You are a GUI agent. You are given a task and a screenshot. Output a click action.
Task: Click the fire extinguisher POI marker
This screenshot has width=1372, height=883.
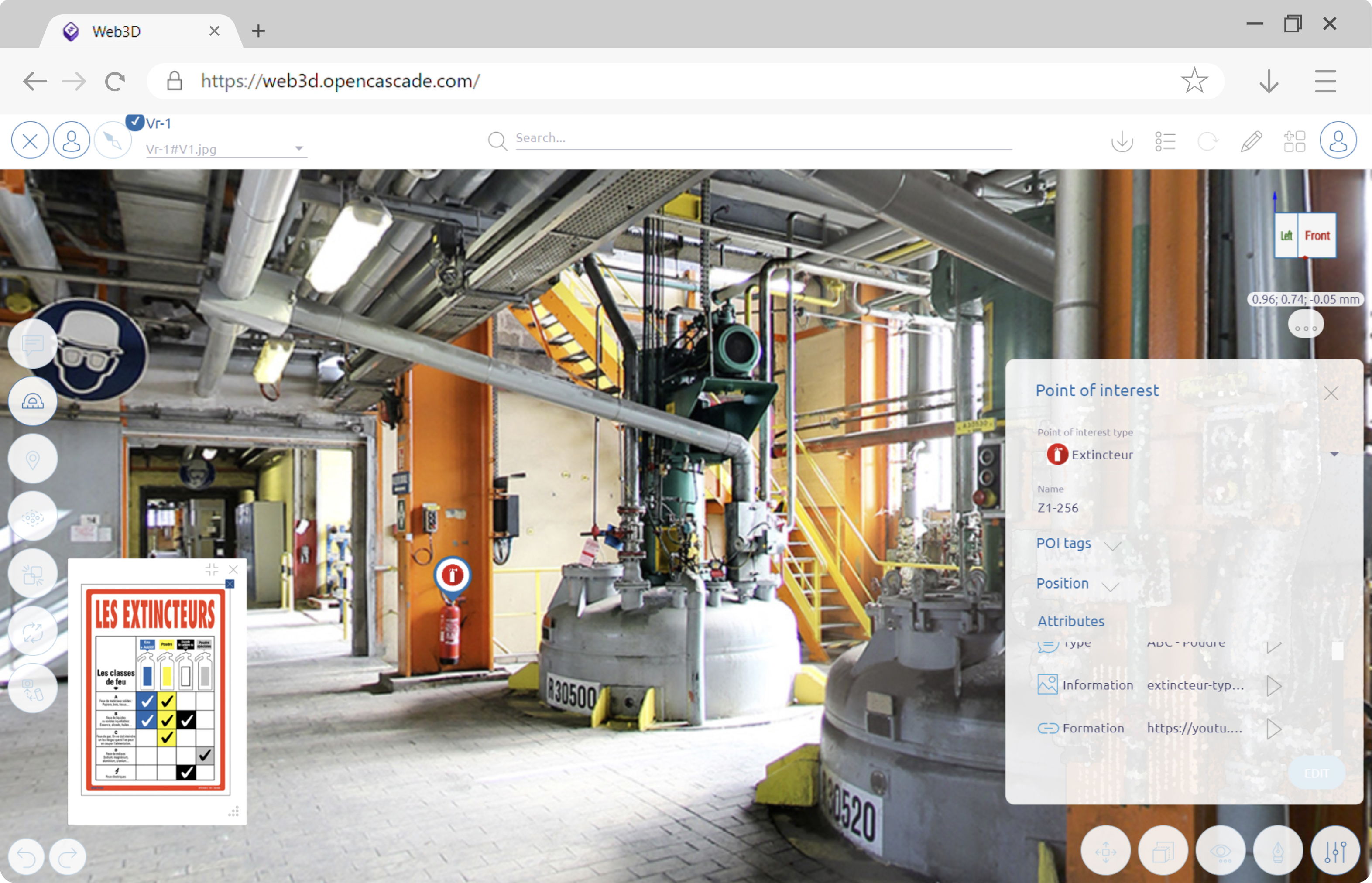(x=452, y=575)
